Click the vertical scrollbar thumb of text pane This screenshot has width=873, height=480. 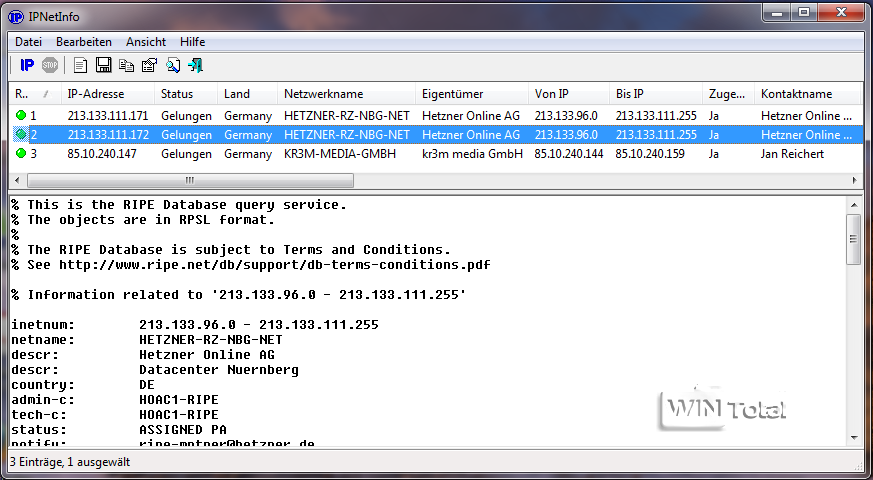pos(853,239)
